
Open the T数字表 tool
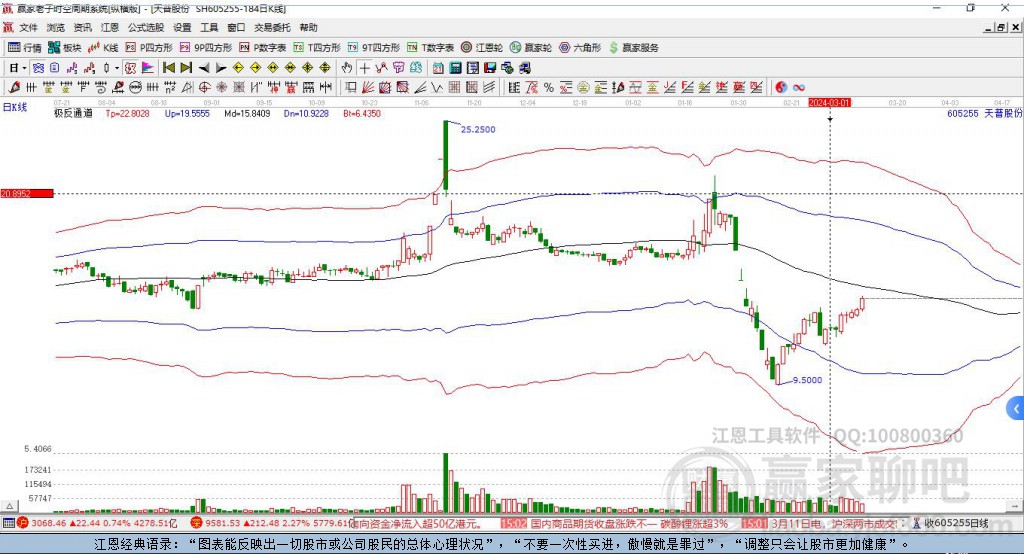click(430, 48)
